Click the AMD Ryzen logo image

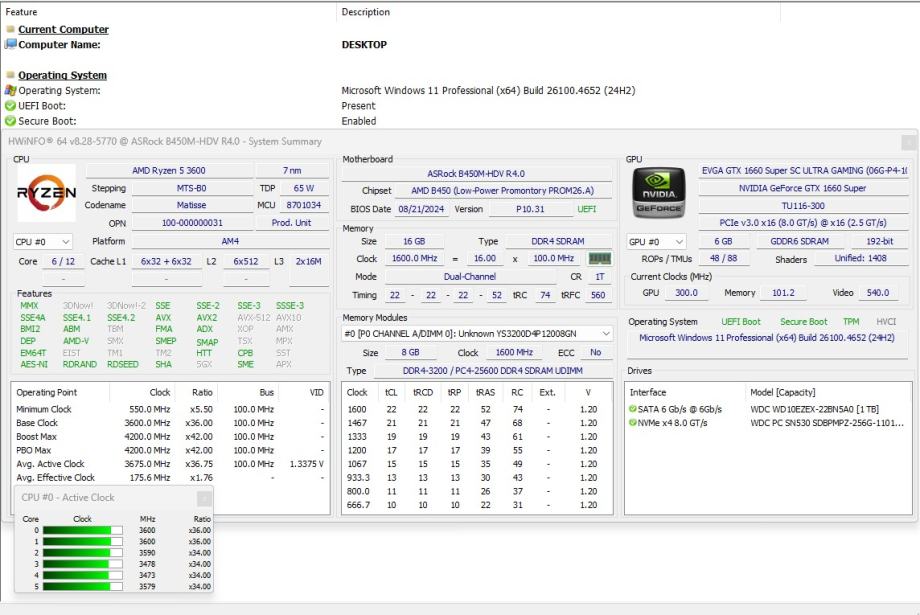[46, 193]
